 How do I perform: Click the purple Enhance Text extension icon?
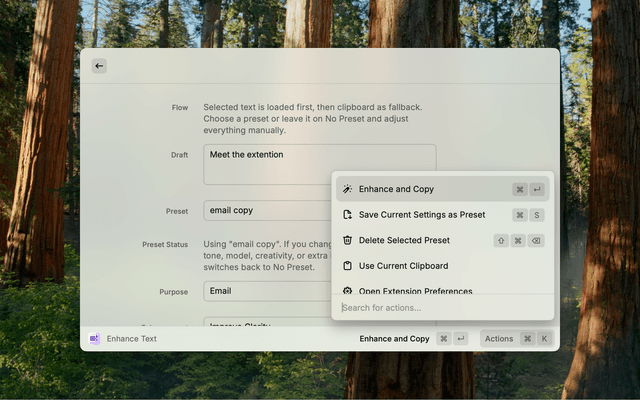[95, 339]
